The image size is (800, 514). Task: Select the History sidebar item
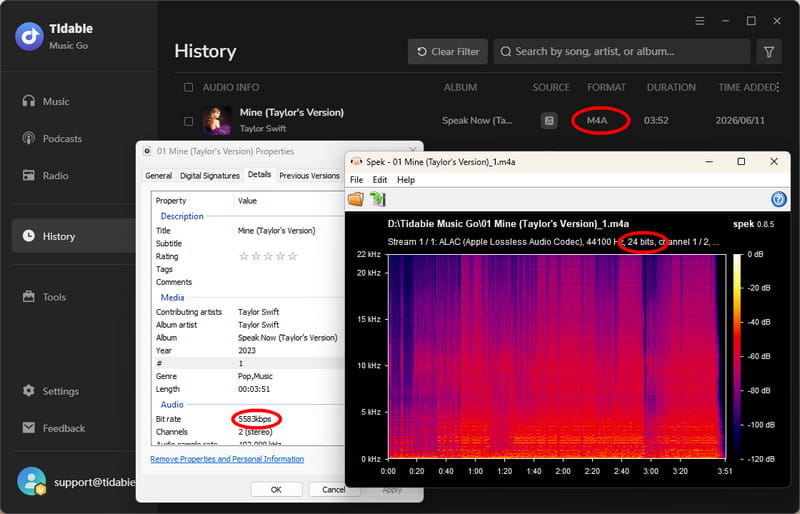74,236
